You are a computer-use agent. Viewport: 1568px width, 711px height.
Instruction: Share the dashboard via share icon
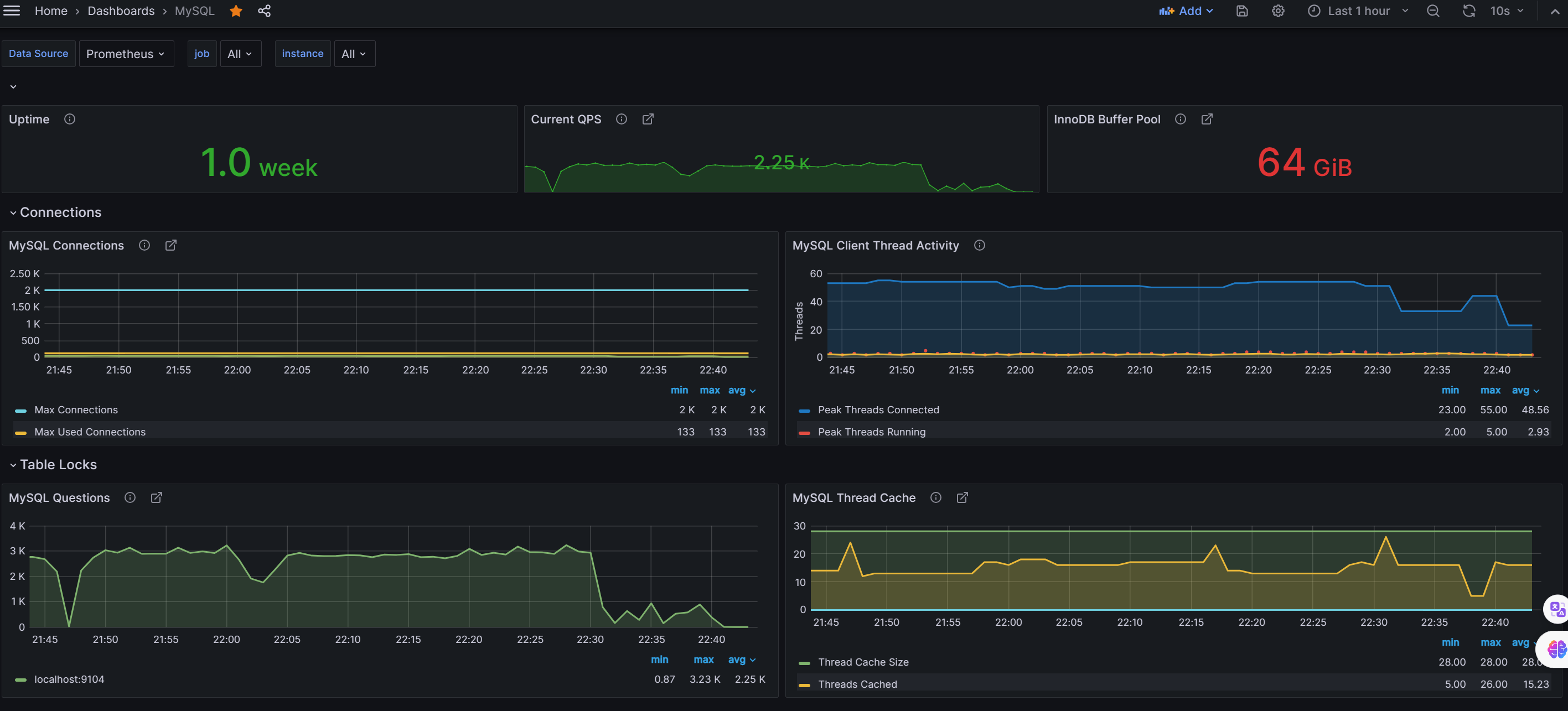point(264,11)
